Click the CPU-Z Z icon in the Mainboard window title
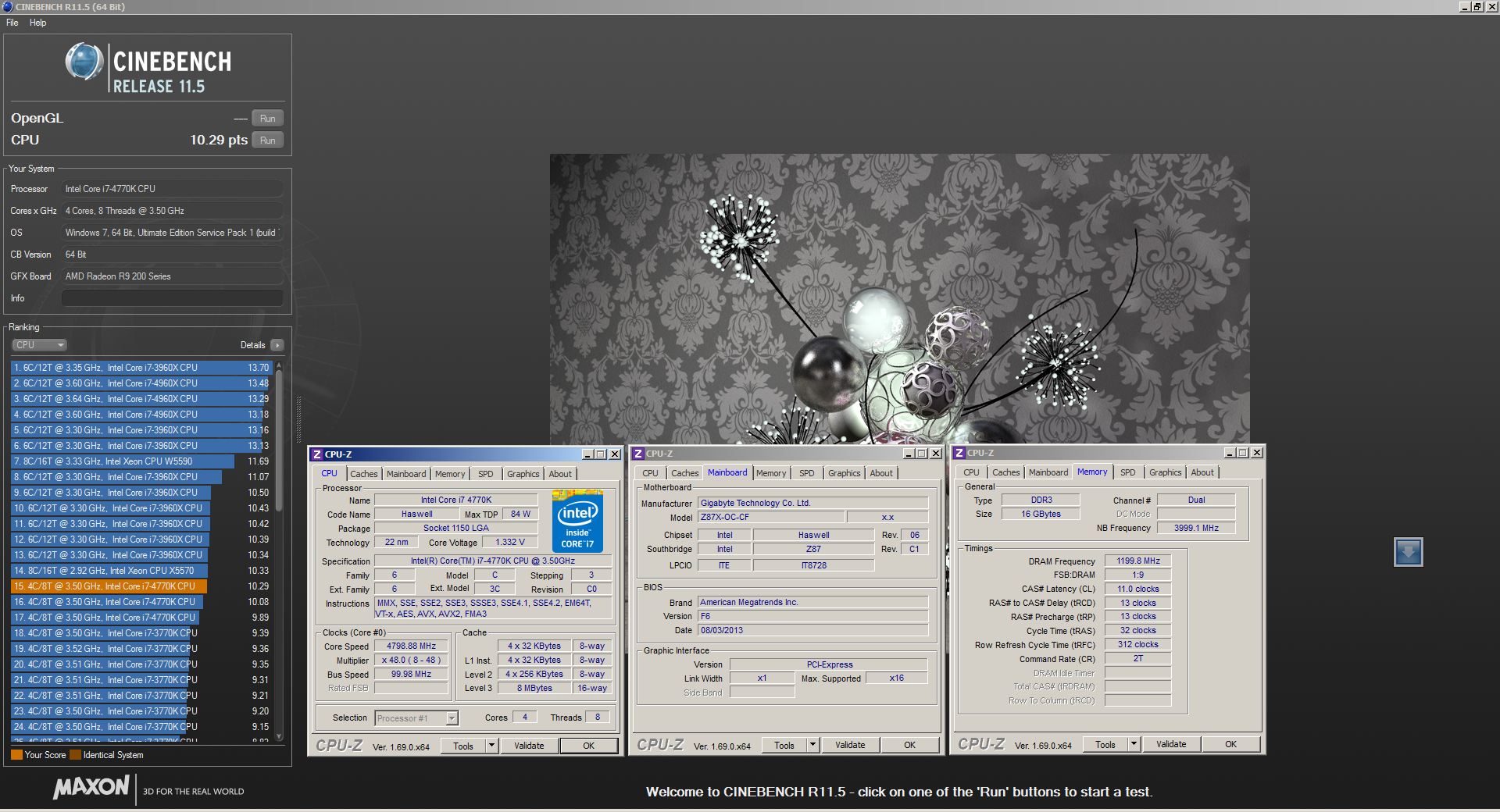Image resolution: width=1500 pixels, height=812 pixels. click(x=638, y=454)
